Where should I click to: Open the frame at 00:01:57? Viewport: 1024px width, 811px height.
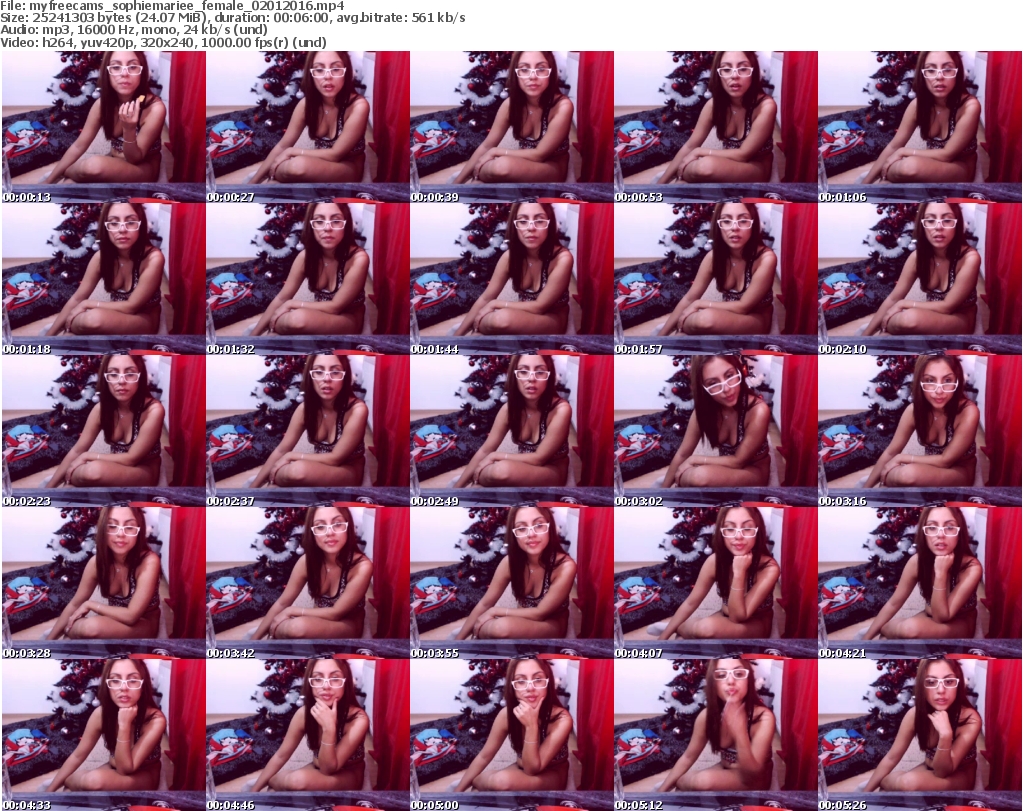coord(715,279)
